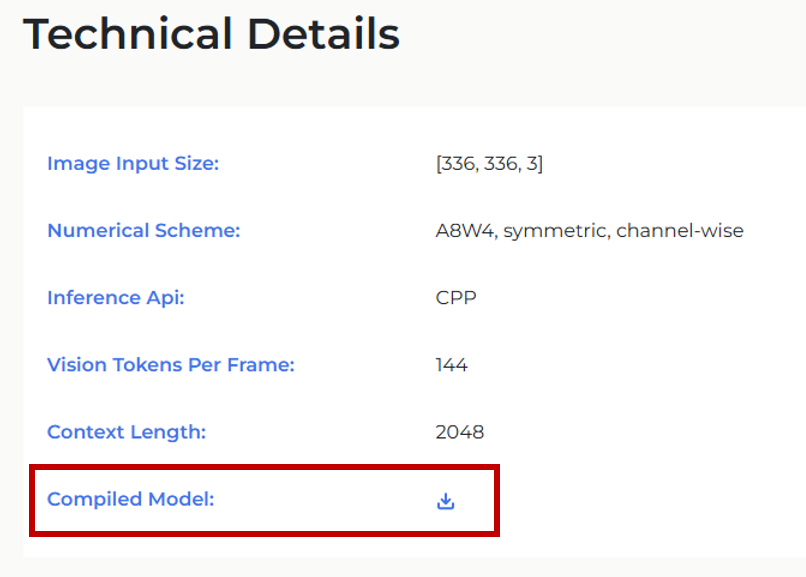The width and height of the screenshot is (806, 577).
Task: Click the Compiled Model download icon
Action: [x=446, y=501]
